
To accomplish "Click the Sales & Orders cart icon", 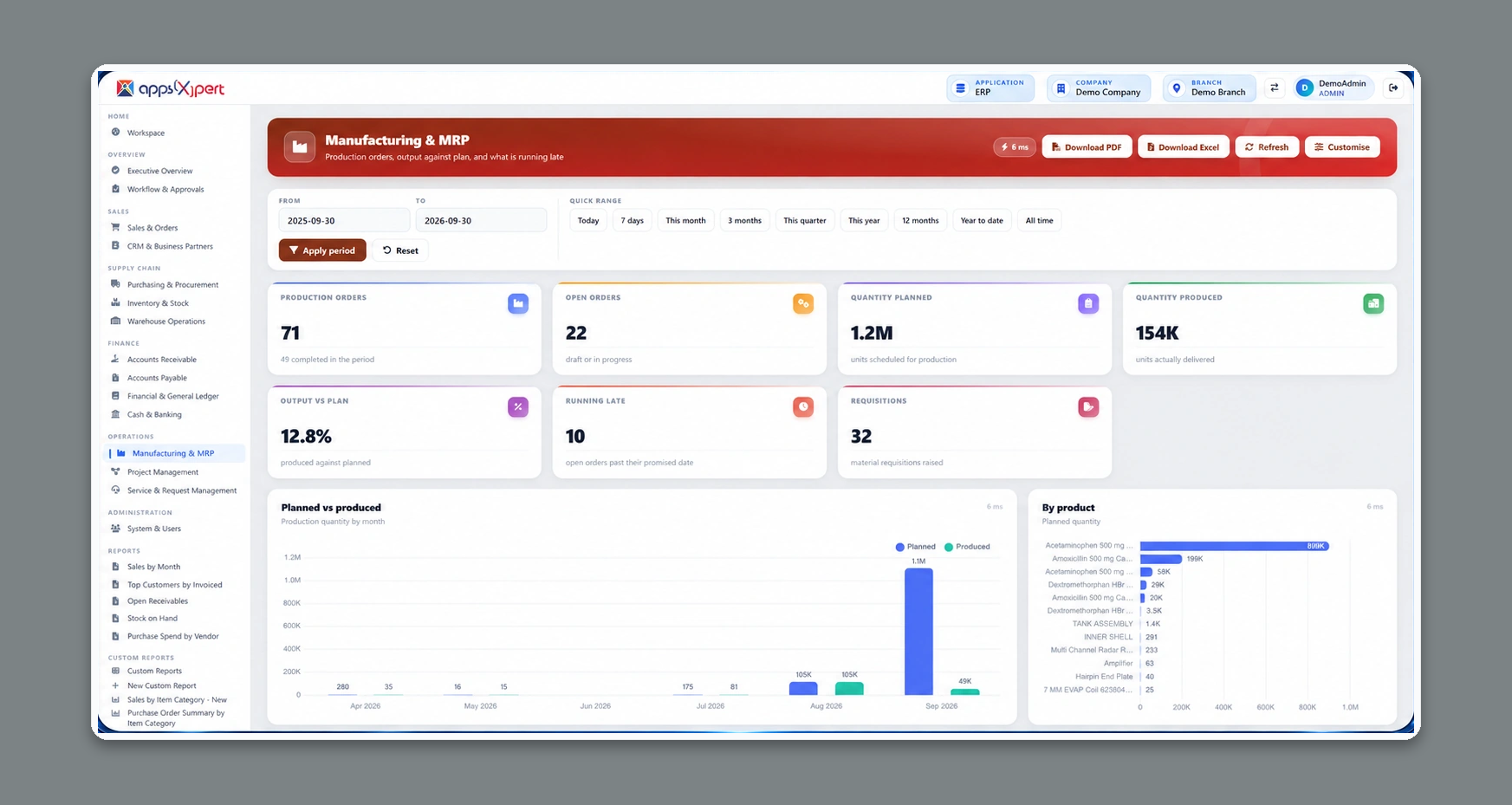I will coord(115,227).
